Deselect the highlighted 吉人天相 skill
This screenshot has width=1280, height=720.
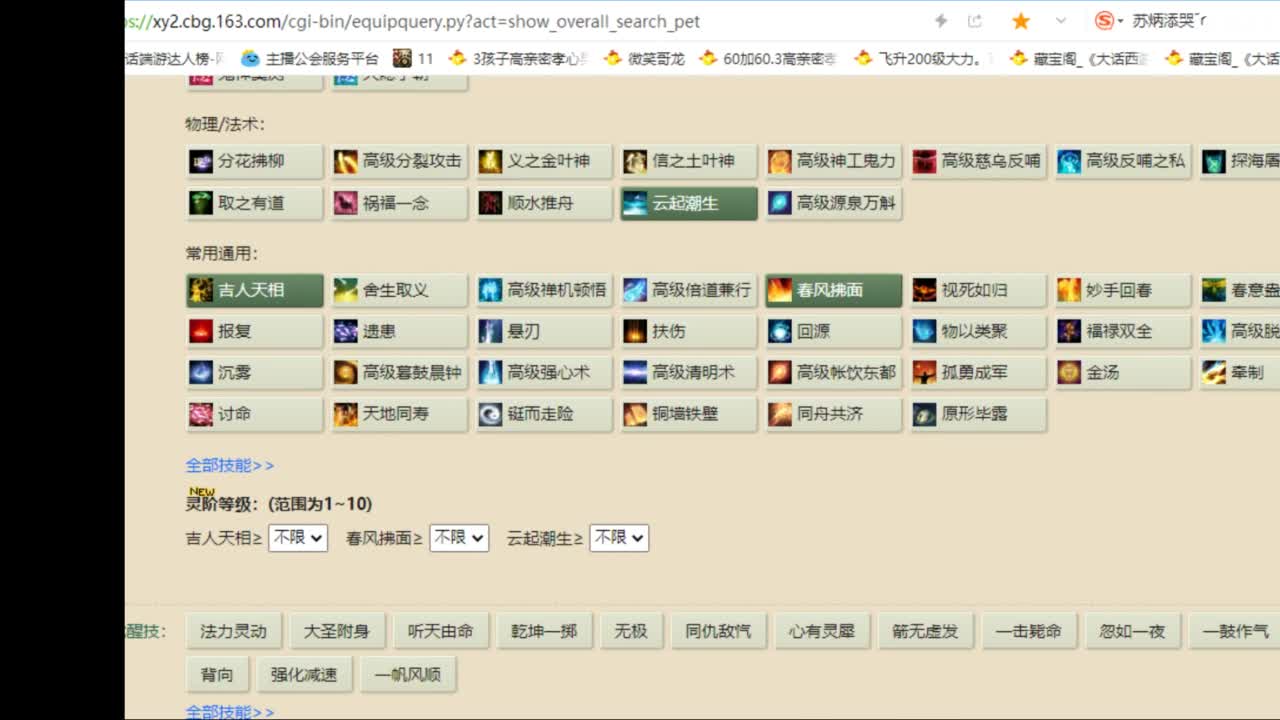255,290
